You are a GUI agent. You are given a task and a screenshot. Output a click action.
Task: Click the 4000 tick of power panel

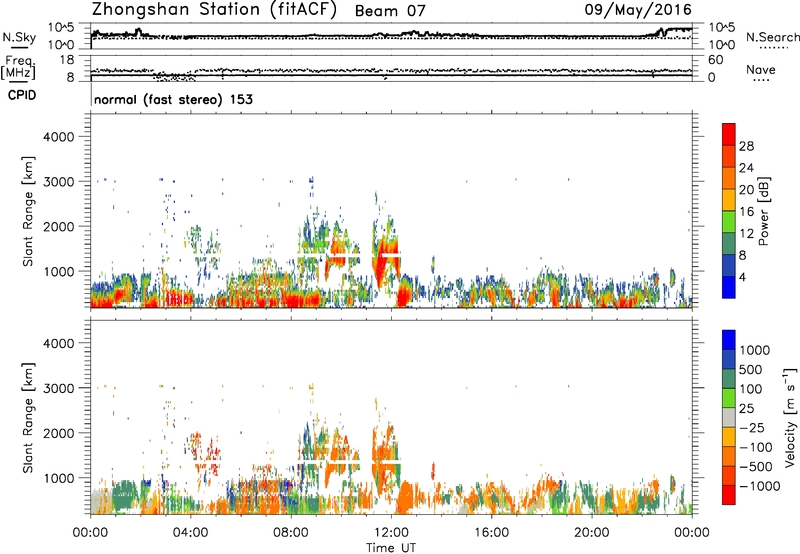[x=59, y=137]
